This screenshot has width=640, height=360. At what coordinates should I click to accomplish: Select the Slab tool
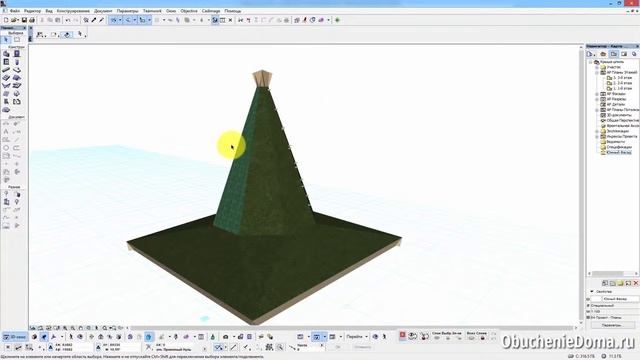(17, 70)
